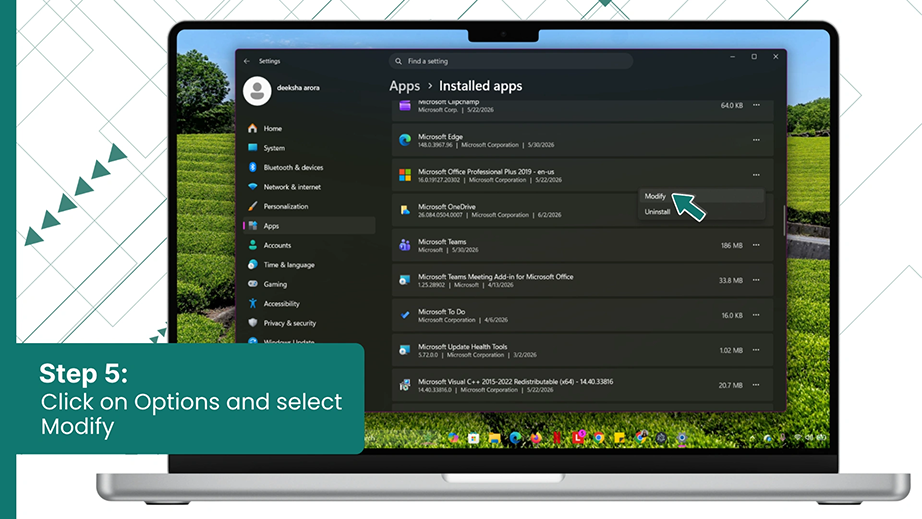Image resolution: width=922 pixels, height=519 pixels.
Task: Click the Microsoft Clipchamp app icon
Action: tap(405, 106)
